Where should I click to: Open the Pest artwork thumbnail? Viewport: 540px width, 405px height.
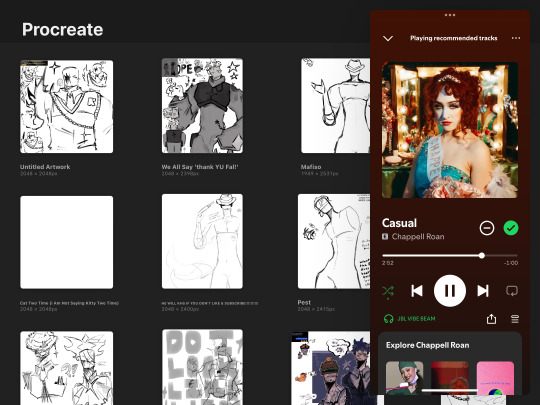(x=334, y=241)
